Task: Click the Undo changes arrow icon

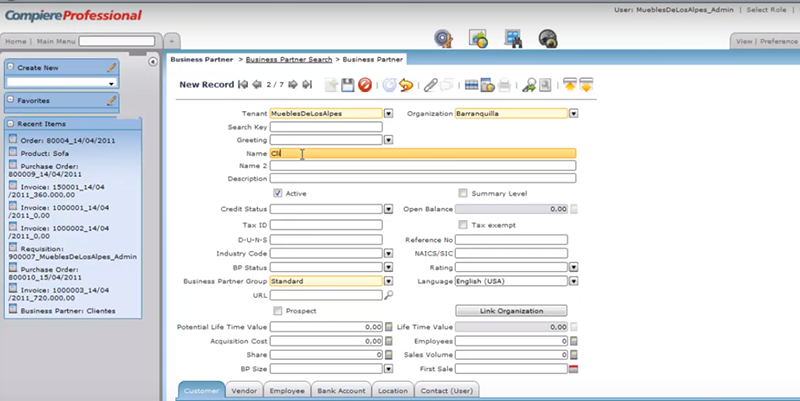Action: 406,85
